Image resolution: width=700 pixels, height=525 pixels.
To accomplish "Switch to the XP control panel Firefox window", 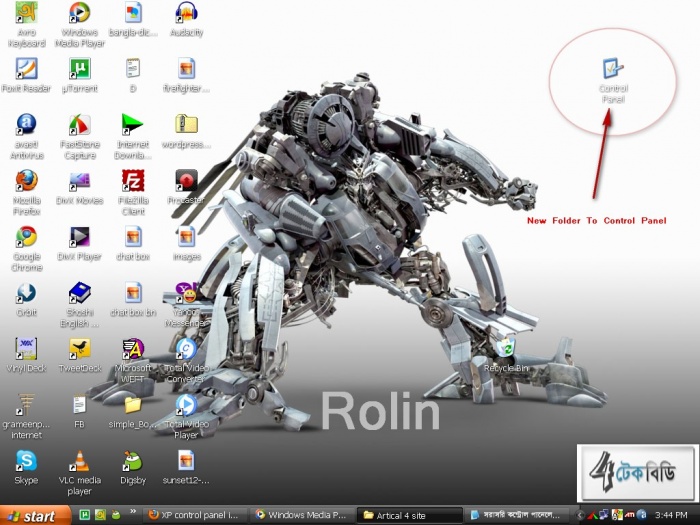I will pos(195,515).
